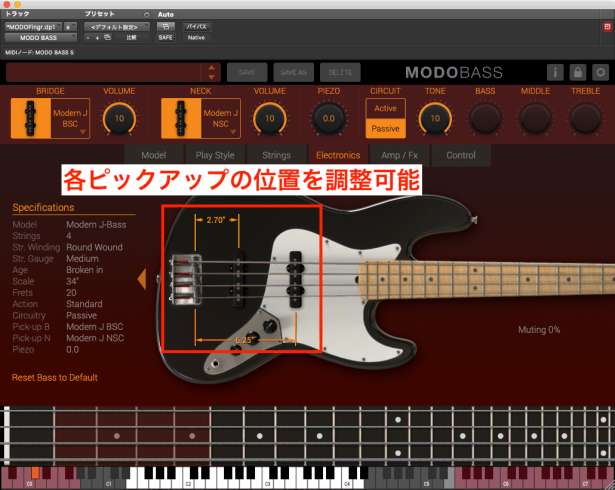
Task: Click the MIDDLE EQ knob
Action: tap(535, 118)
